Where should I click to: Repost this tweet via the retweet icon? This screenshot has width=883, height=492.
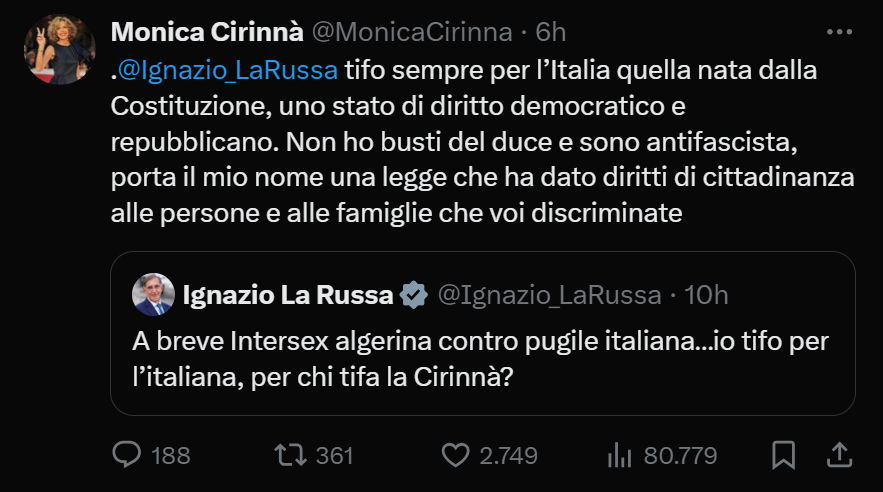tap(292, 456)
